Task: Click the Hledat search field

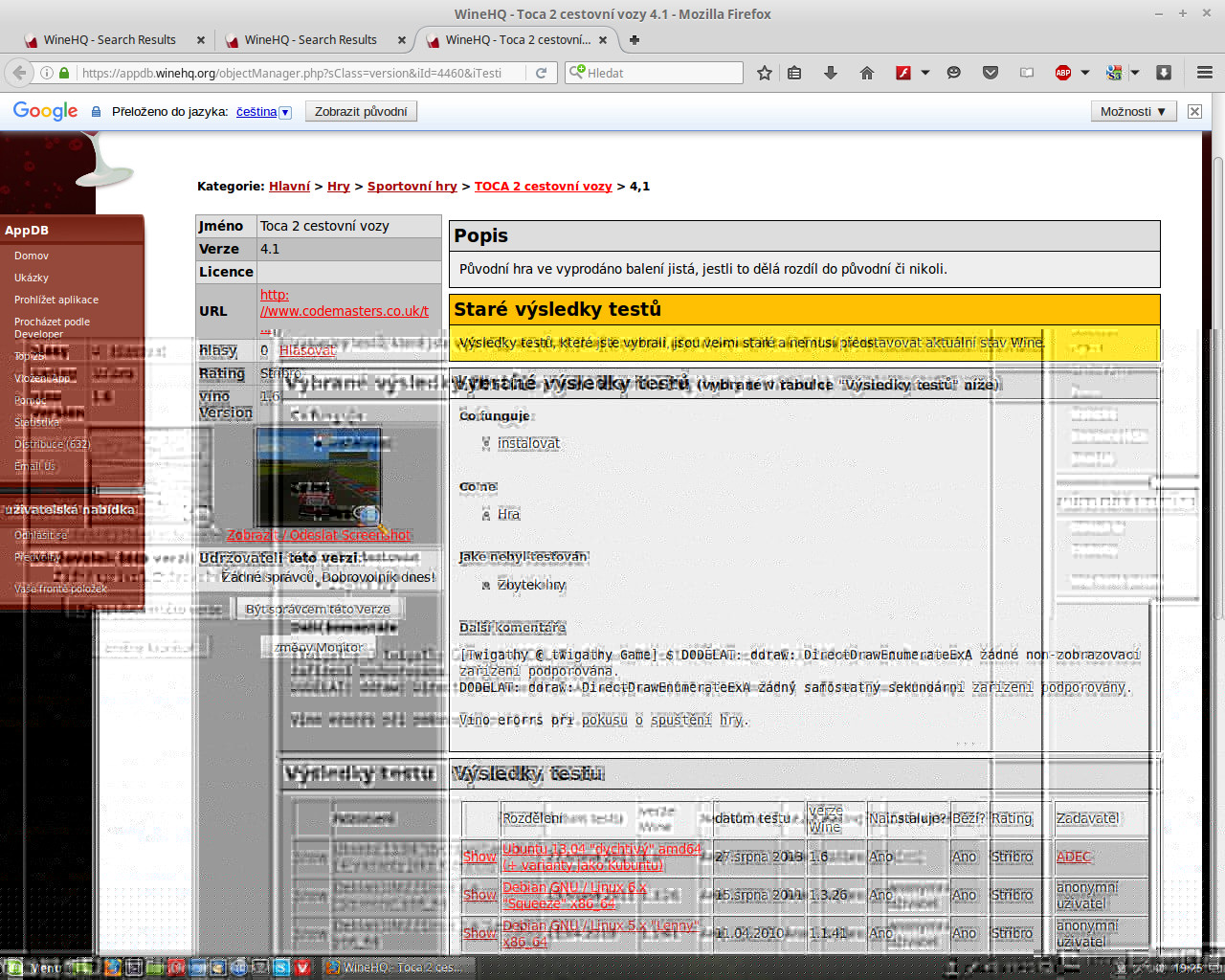Action: [x=662, y=73]
